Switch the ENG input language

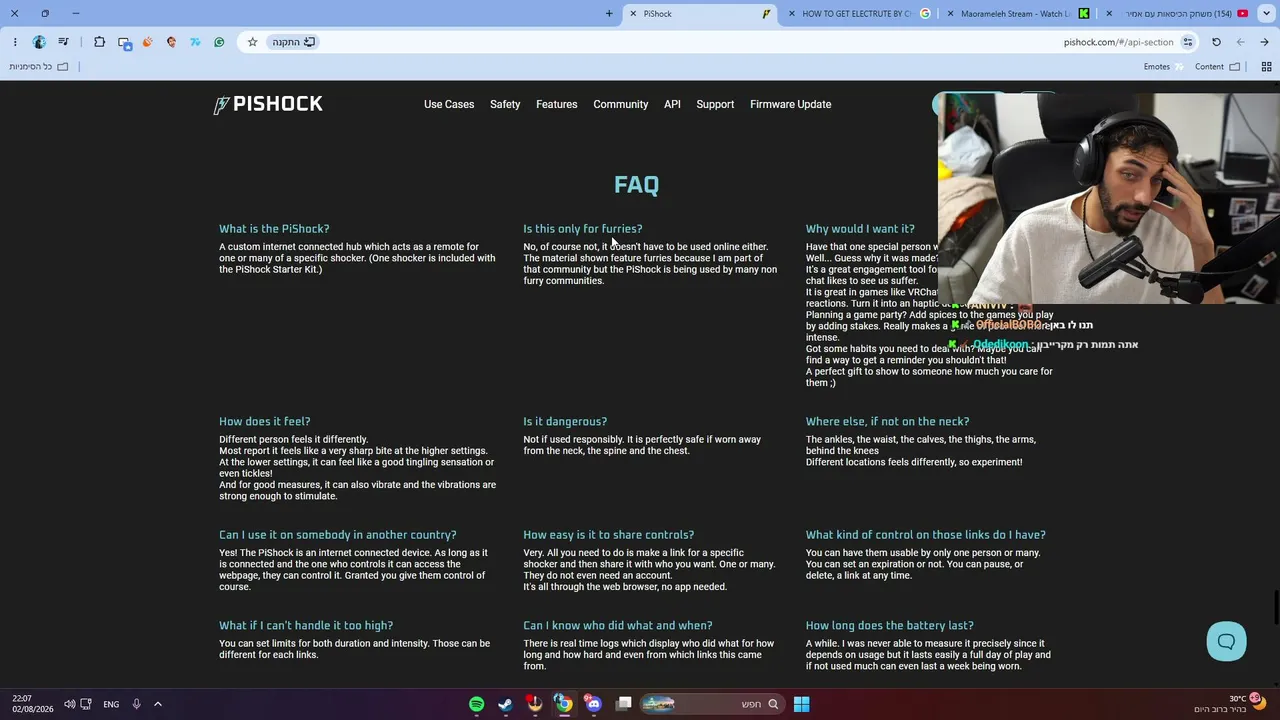tap(111, 704)
